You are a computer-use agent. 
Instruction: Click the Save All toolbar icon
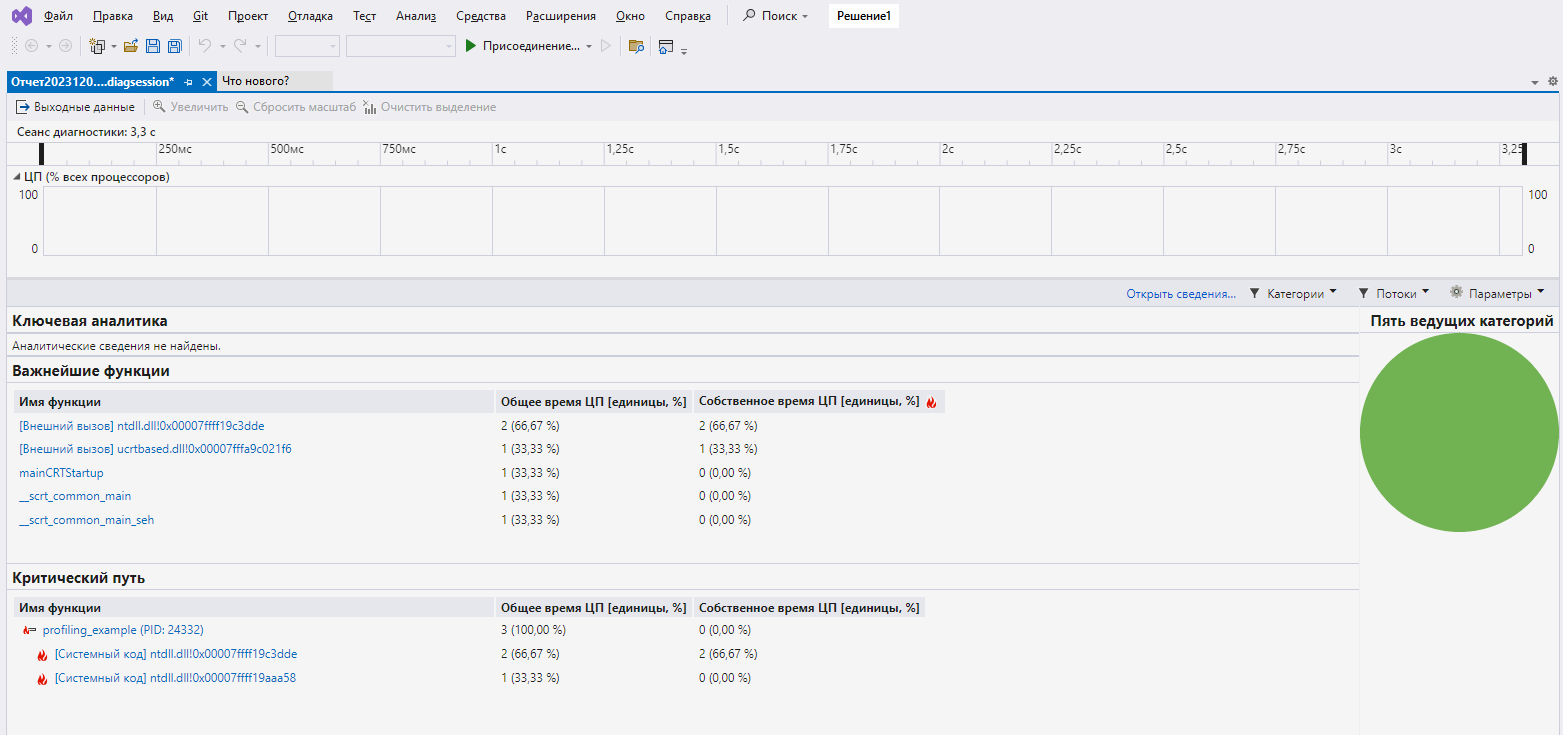174,46
